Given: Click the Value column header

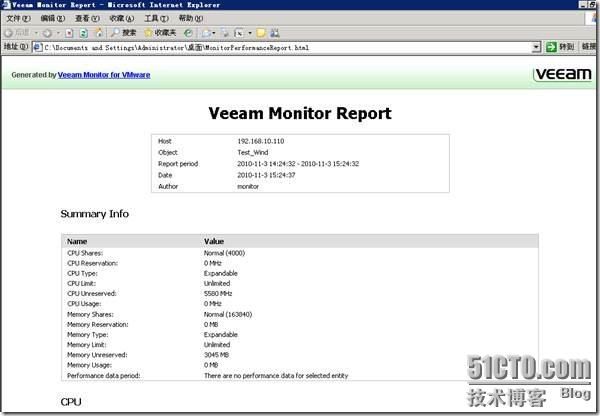Looking at the screenshot, I should click(x=214, y=241).
